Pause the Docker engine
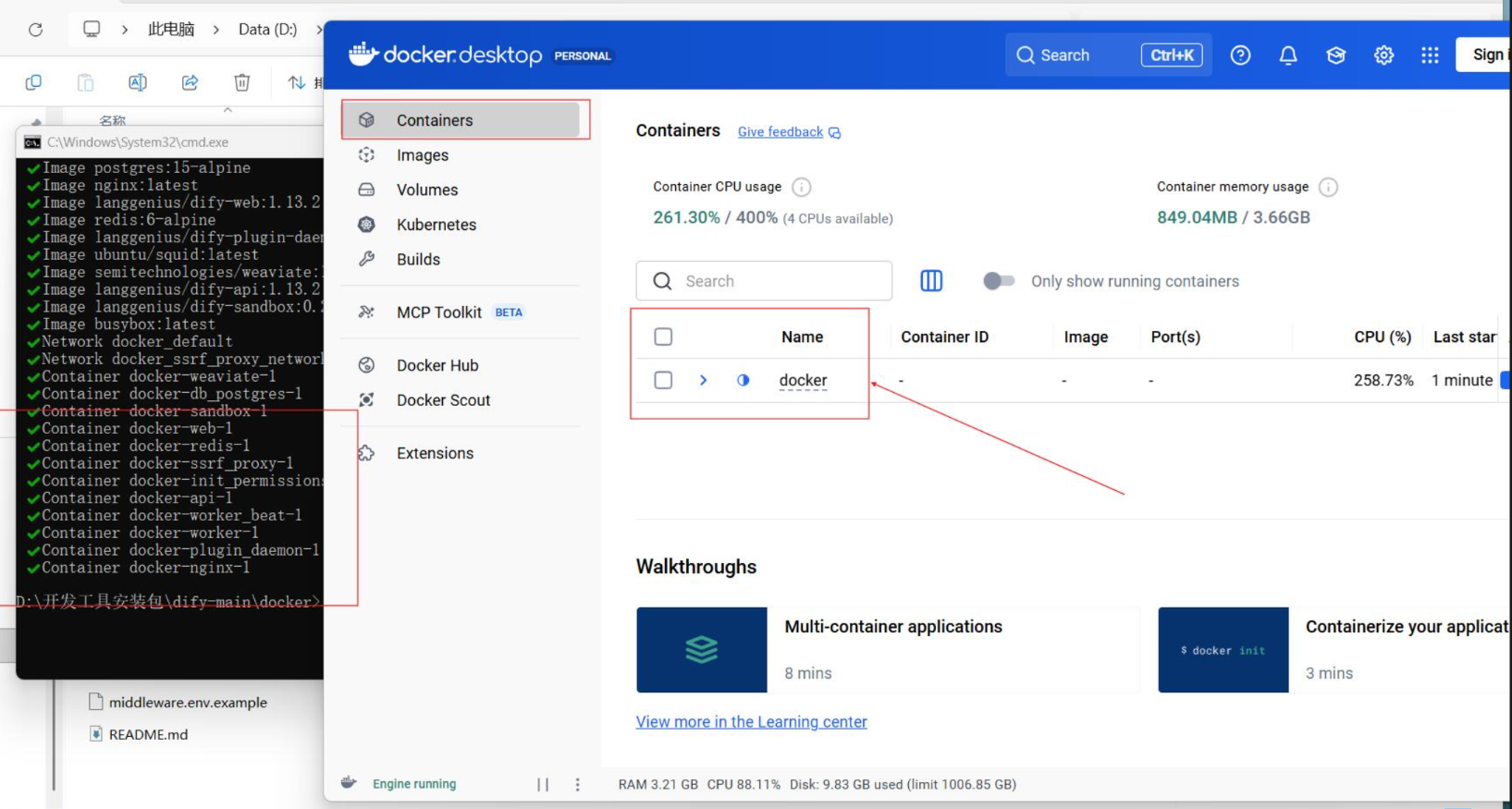This screenshot has height=809, width=1512. (x=543, y=784)
